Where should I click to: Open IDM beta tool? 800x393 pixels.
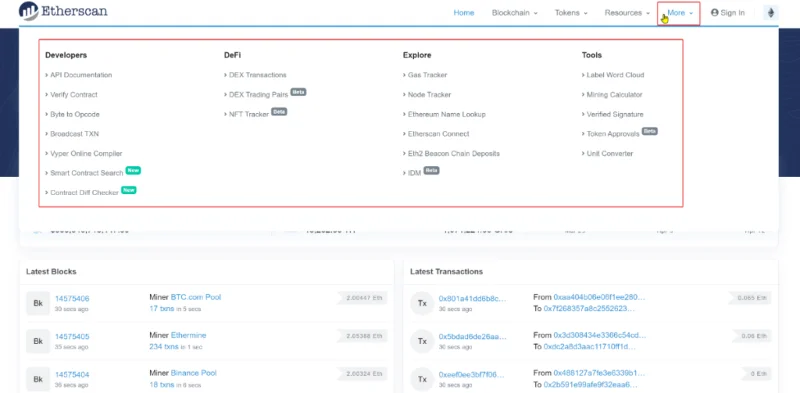[x=415, y=173]
